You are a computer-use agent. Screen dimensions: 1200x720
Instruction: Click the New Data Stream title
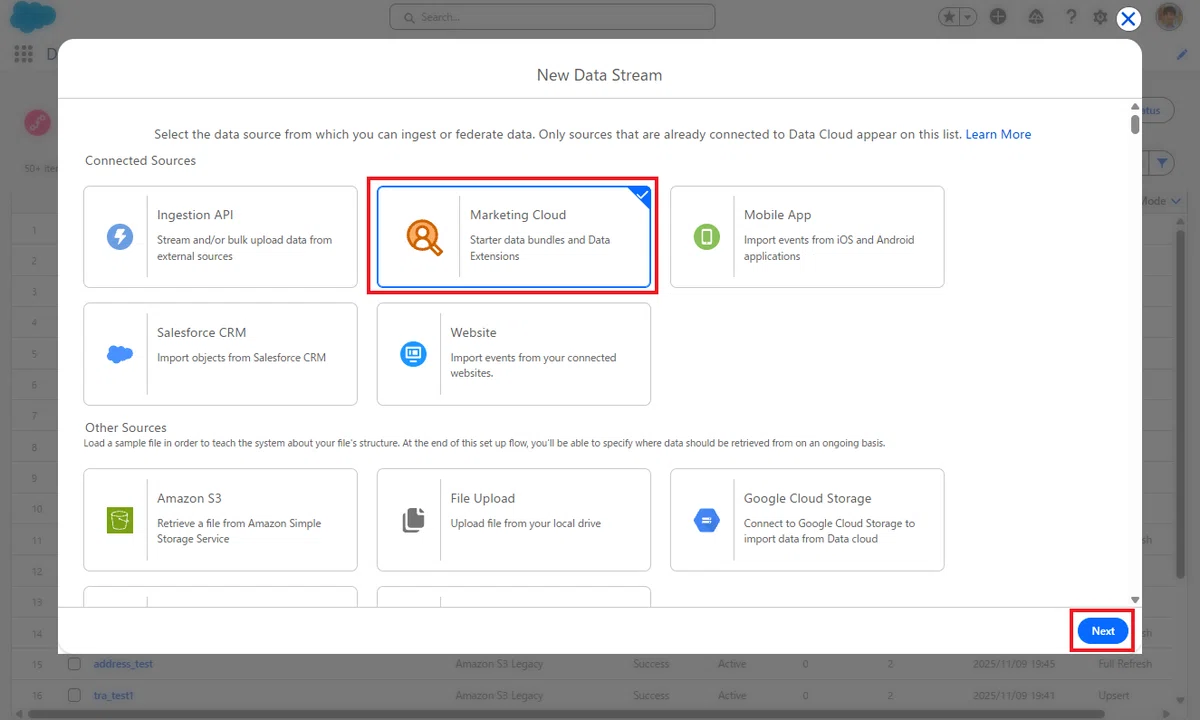point(599,75)
